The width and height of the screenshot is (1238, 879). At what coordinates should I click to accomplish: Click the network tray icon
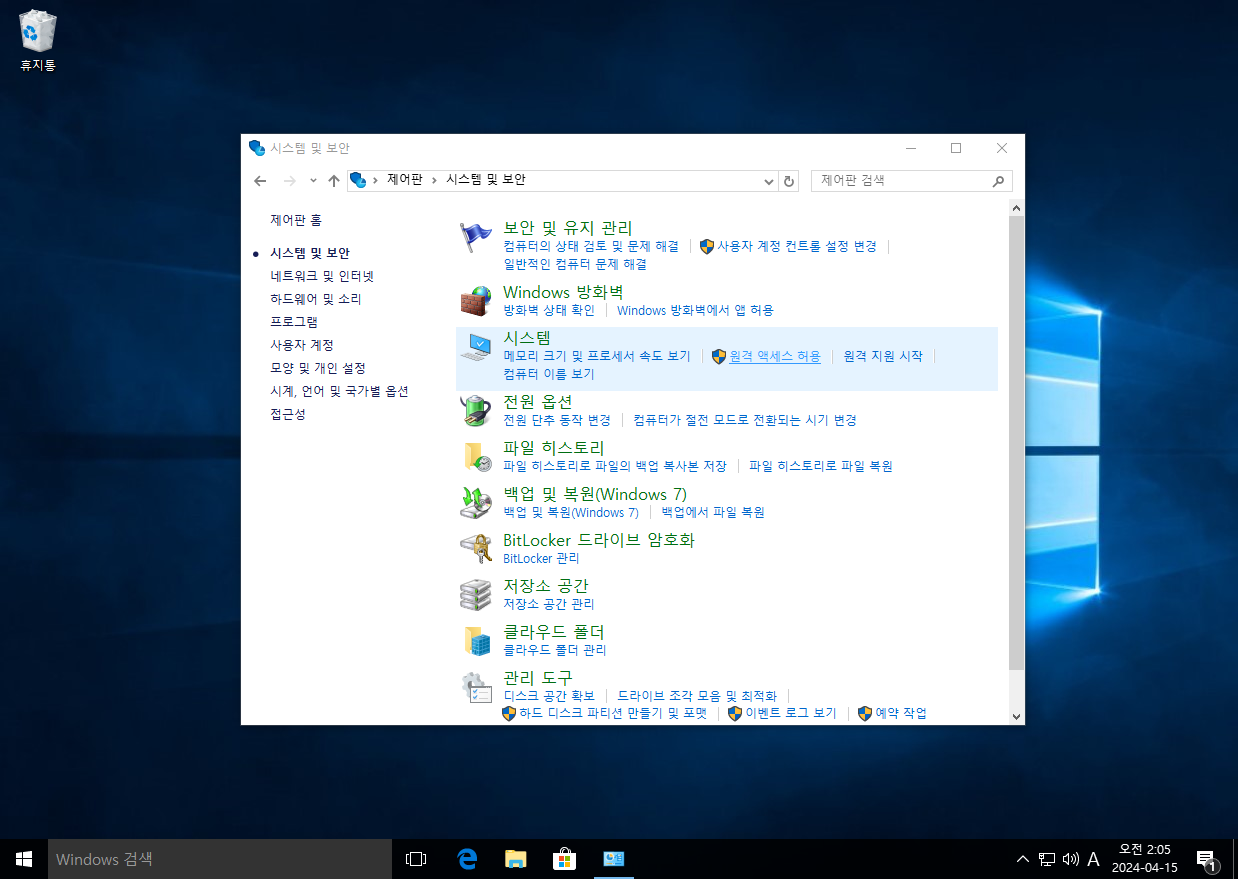click(x=1047, y=859)
